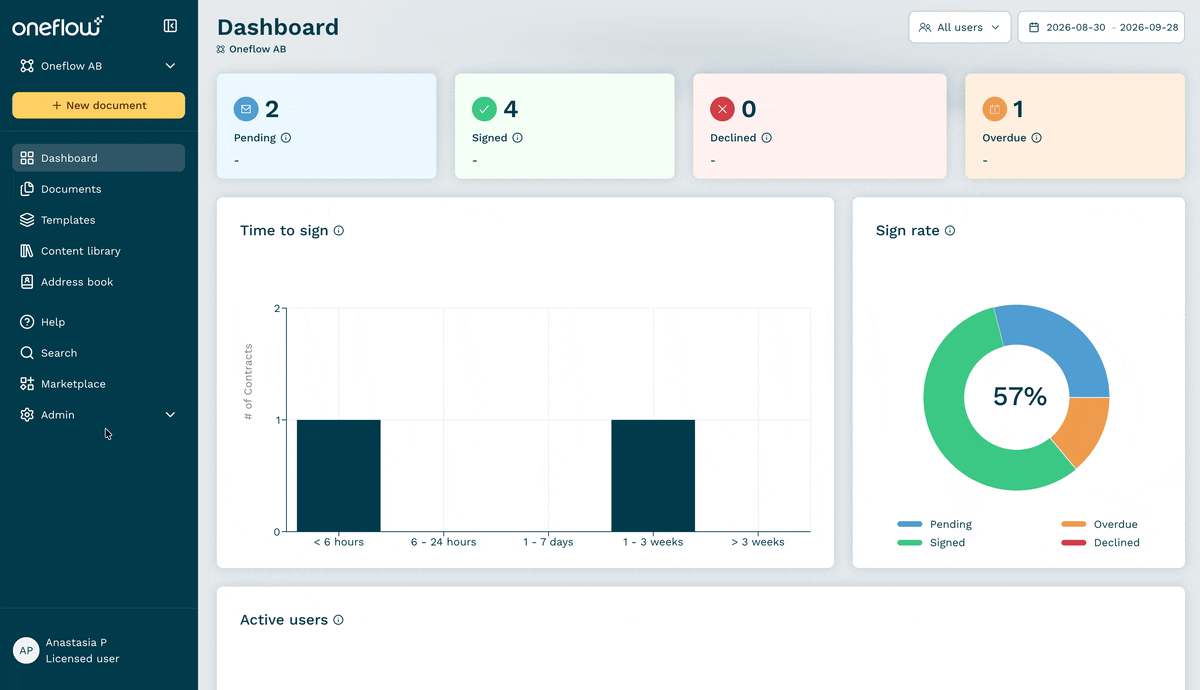Click the '# of Contracts' axis title
Viewport: 1200px width, 690px height.
(248, 382)
